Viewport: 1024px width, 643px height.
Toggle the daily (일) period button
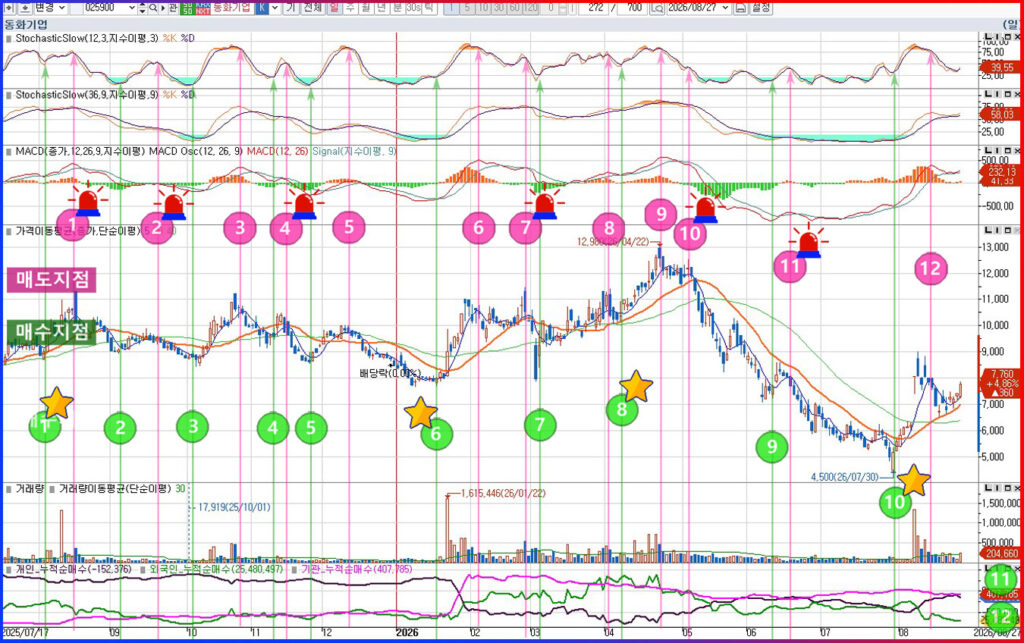334,8
